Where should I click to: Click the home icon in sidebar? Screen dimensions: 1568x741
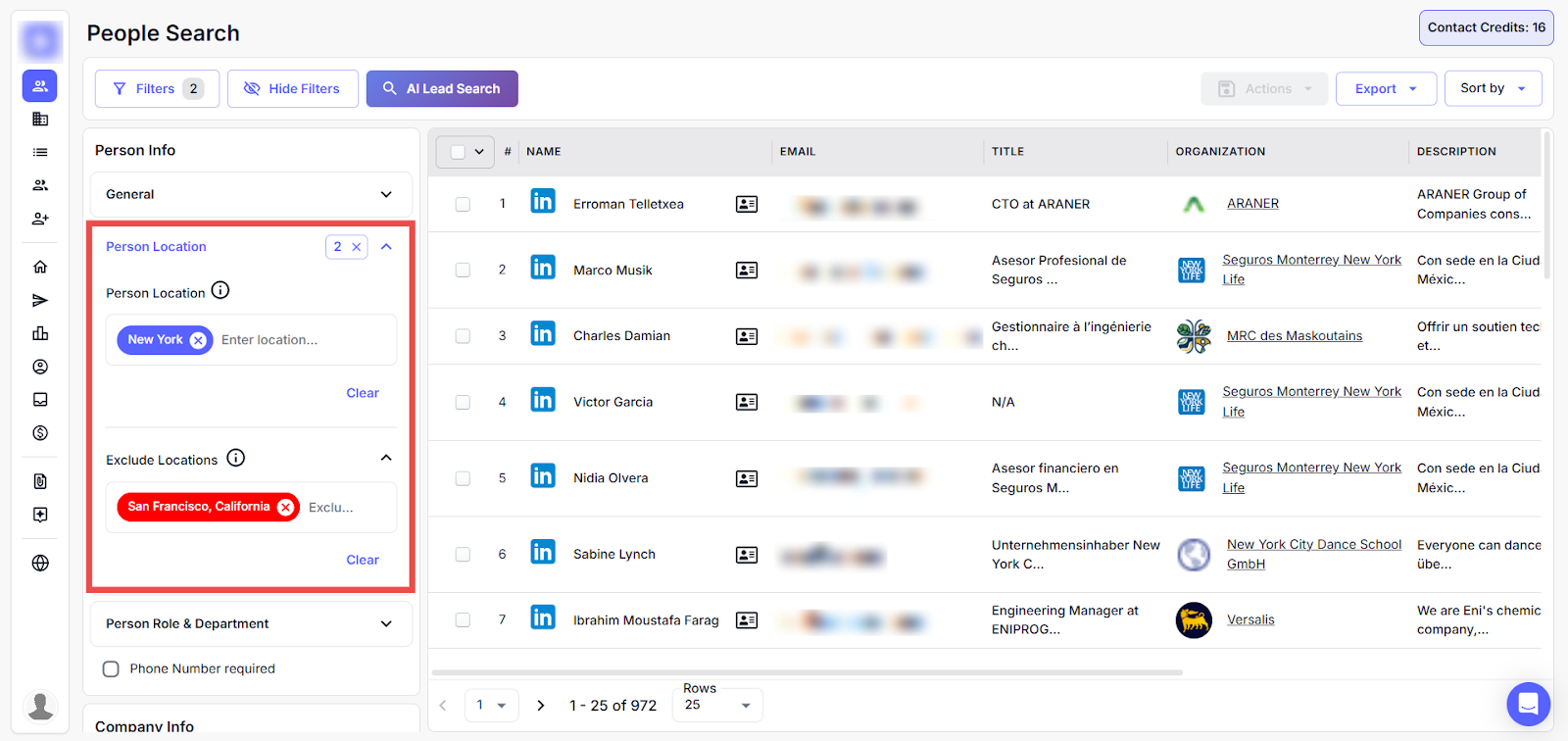(x=40, y=267)
